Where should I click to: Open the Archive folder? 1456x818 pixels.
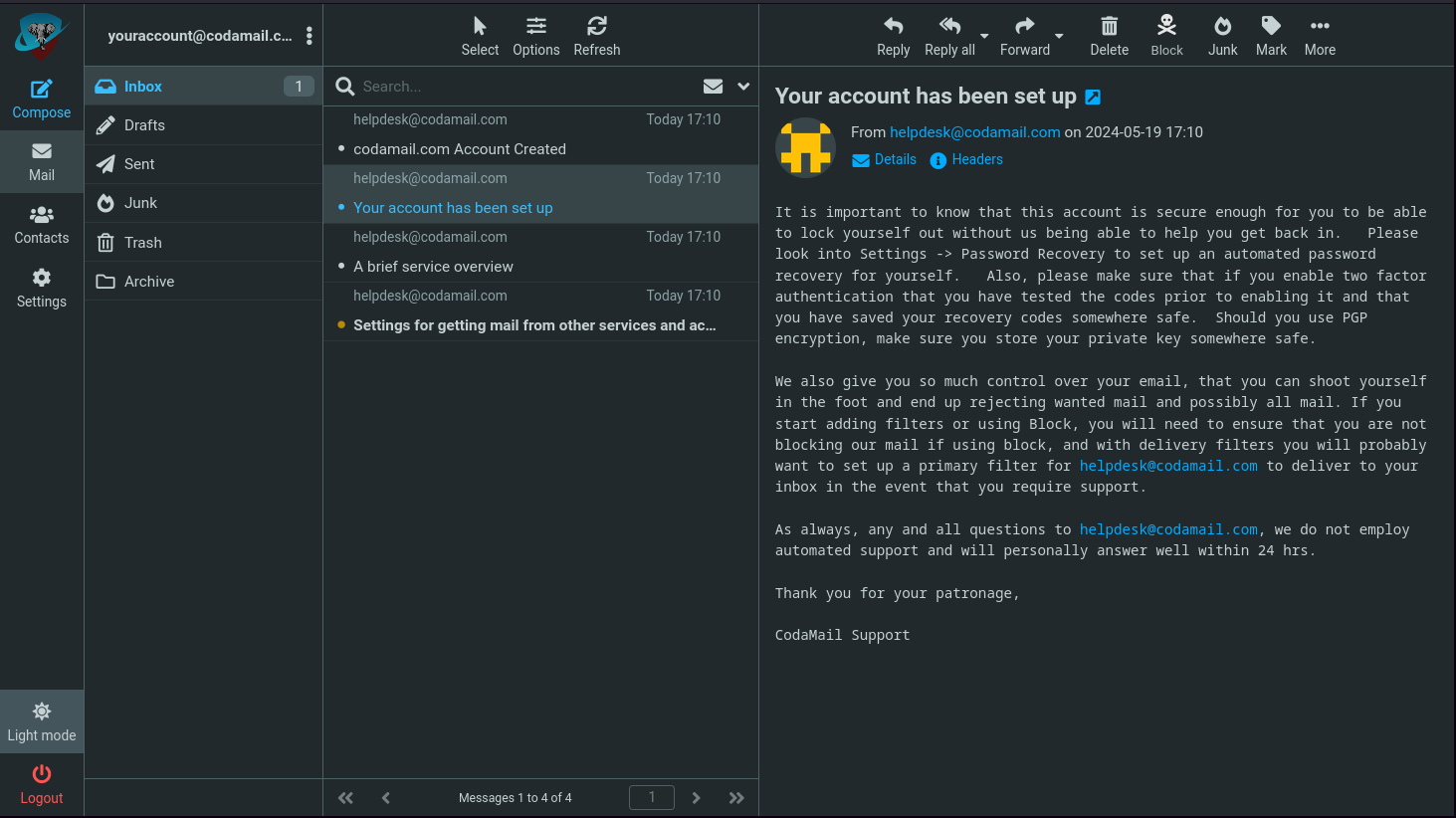pyautogui.click(x=203, y=282)
